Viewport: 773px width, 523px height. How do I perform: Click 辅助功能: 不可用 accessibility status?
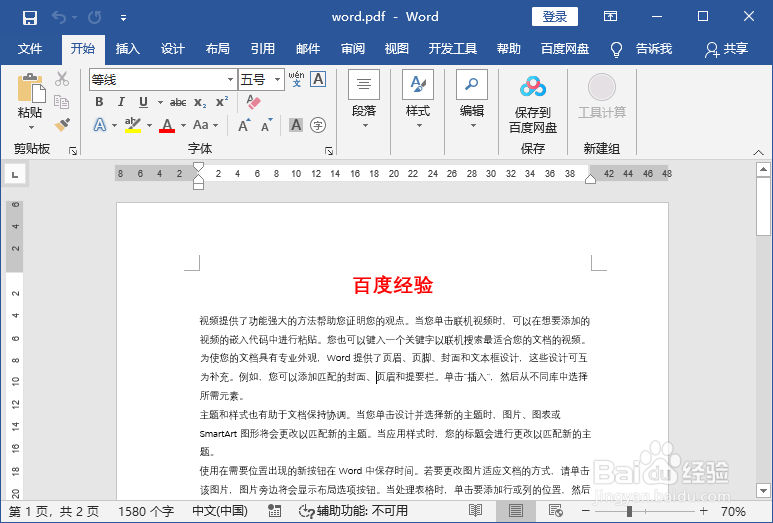[353, 511]
